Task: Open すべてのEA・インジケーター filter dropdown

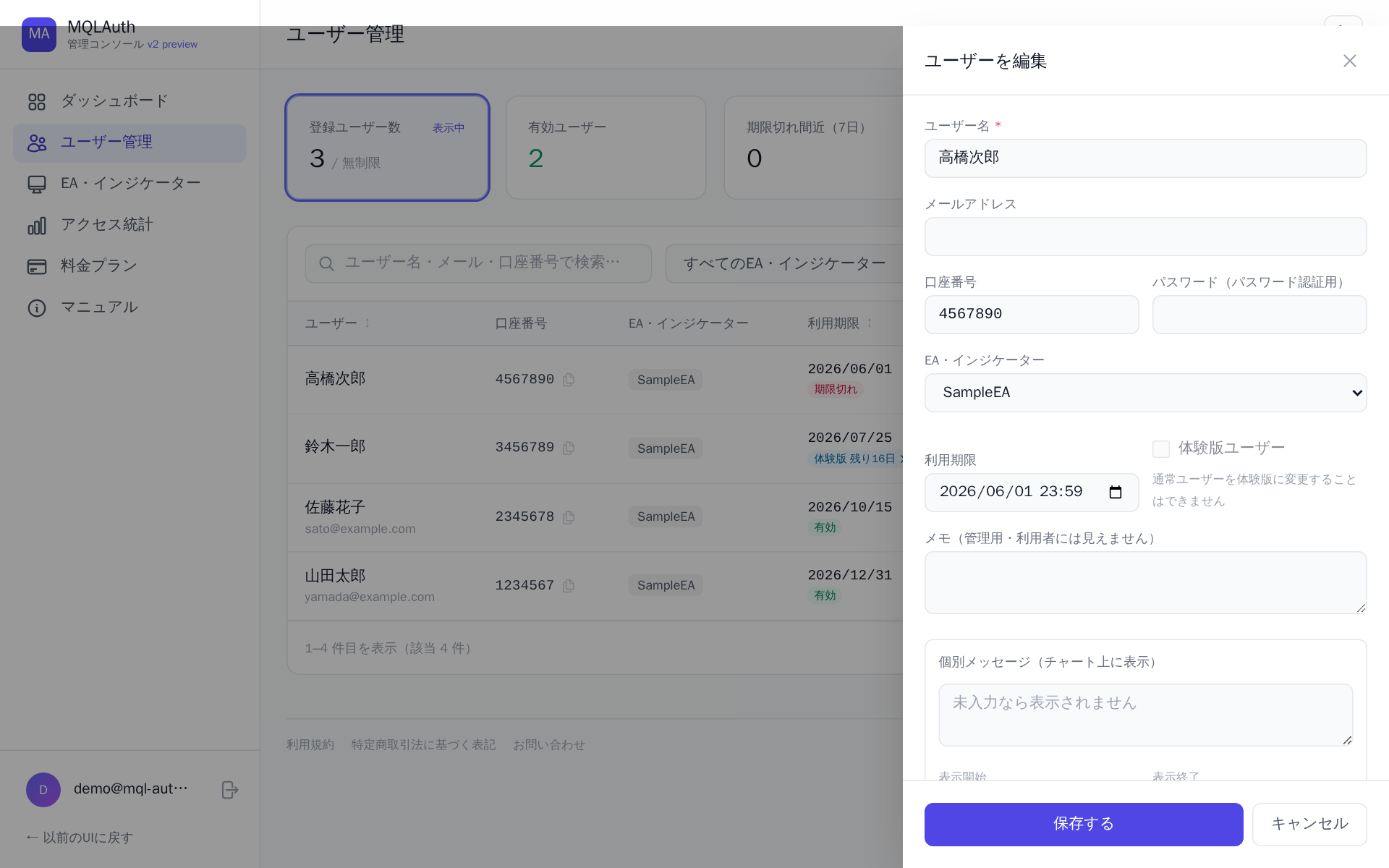Action: (x=784, y=263)
